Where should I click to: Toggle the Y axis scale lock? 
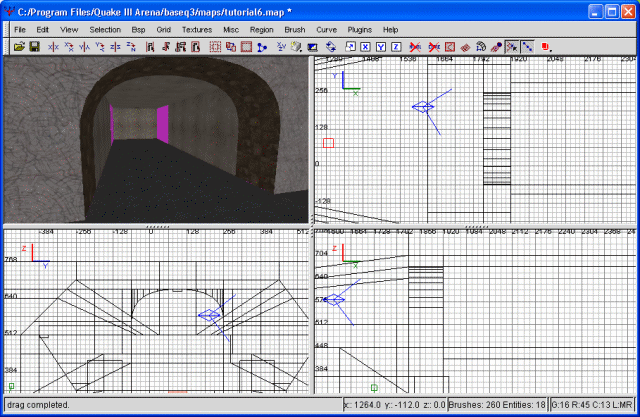pyautogui.click(x=381, y=47)
